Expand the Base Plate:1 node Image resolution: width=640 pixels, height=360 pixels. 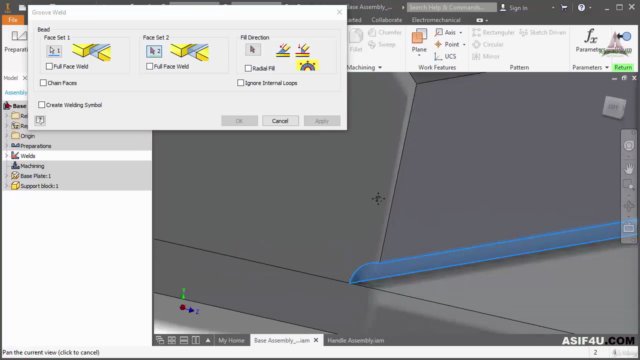tap(6, 176)
